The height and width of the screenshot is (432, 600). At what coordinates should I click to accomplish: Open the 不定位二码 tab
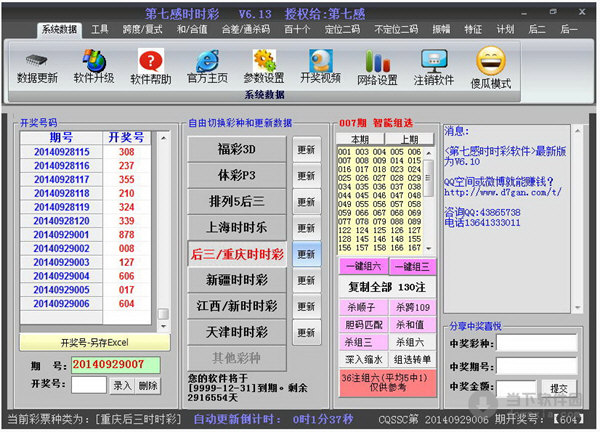[x=396, y=29]
